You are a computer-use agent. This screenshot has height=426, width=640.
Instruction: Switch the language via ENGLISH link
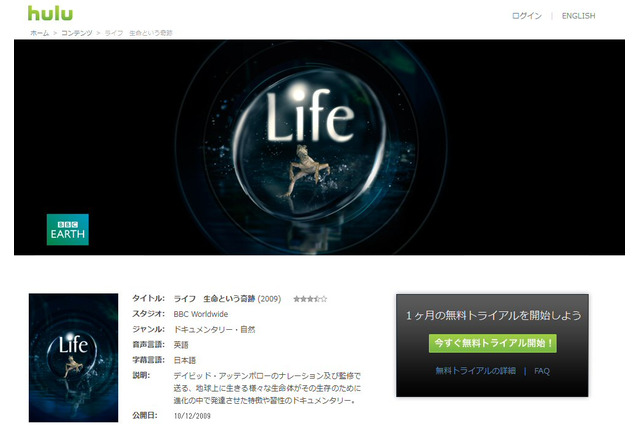(578, 16)
